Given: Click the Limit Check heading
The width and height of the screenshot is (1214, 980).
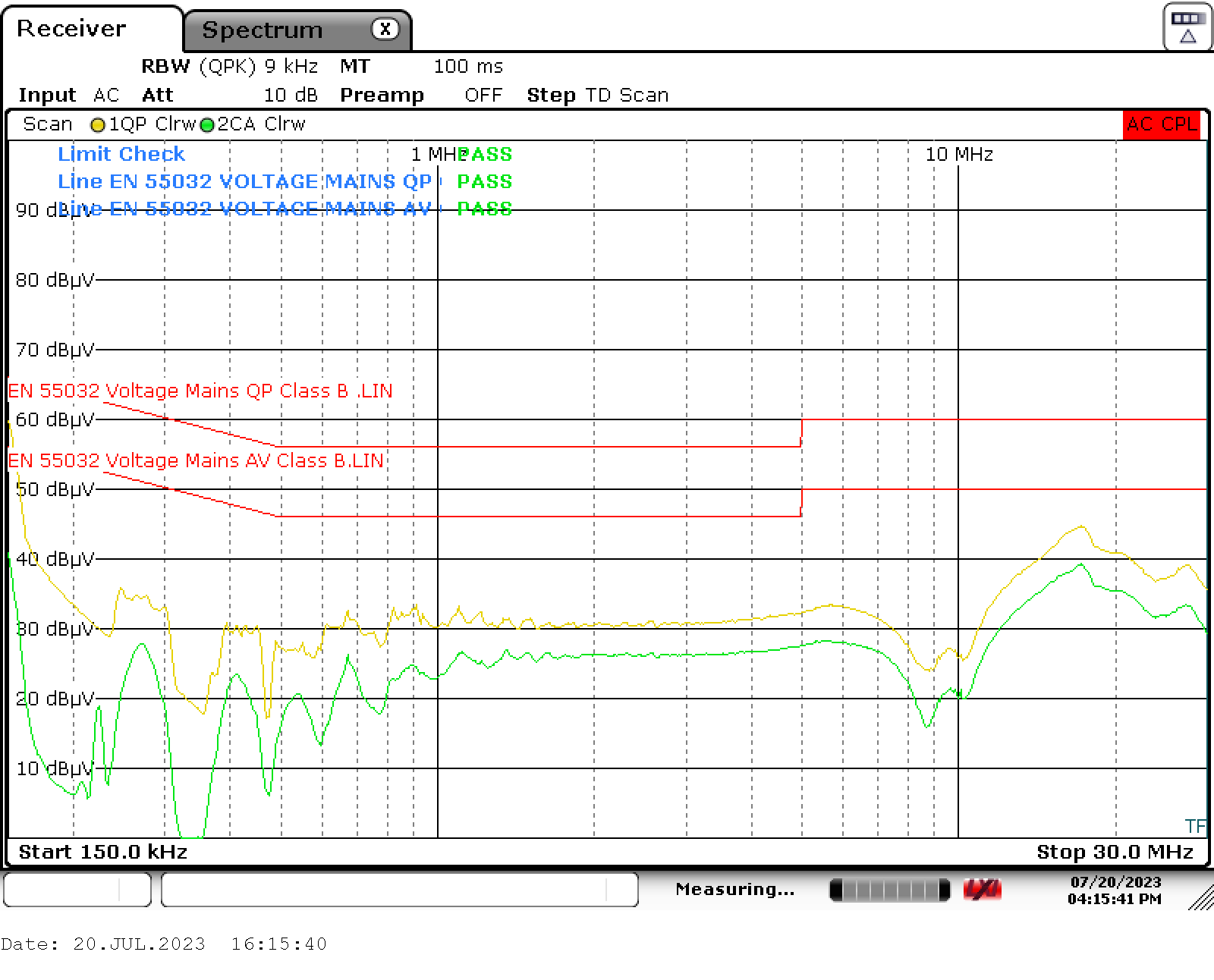Looking at the screenshot, I should point(121,154).
